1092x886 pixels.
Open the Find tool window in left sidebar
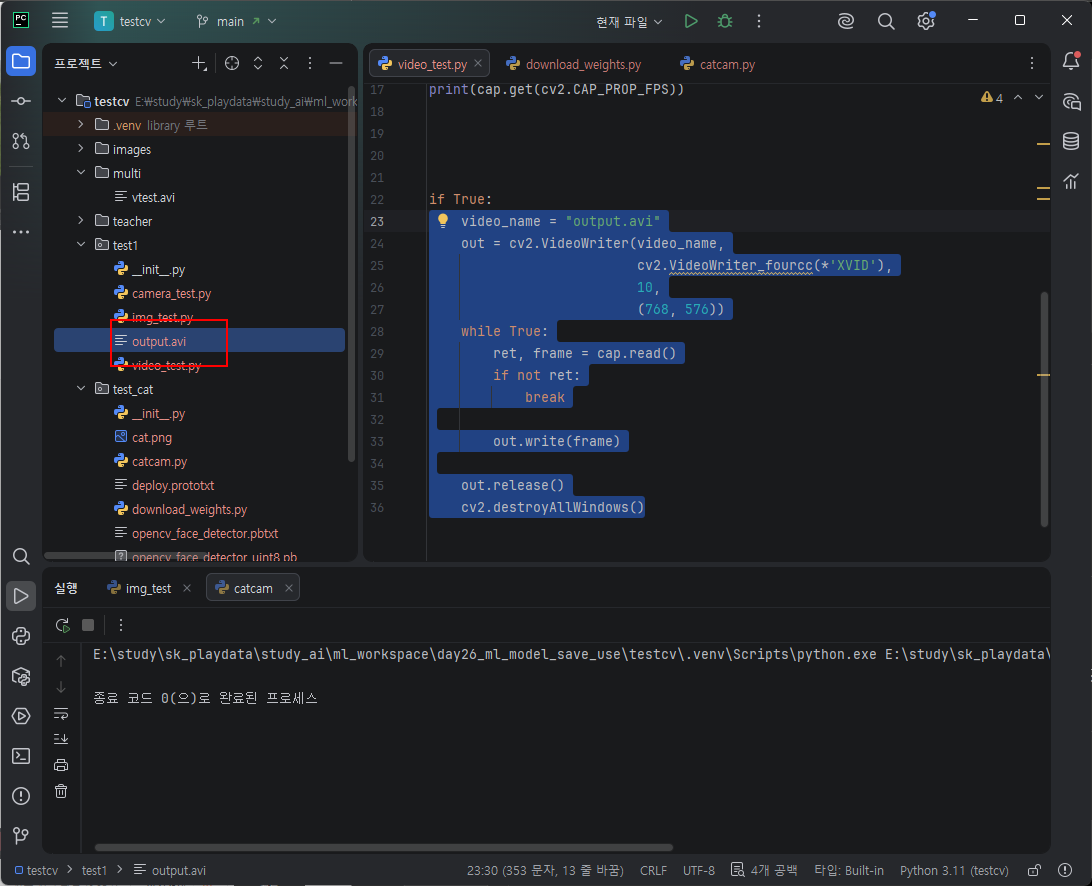click(x=21, y=556)
